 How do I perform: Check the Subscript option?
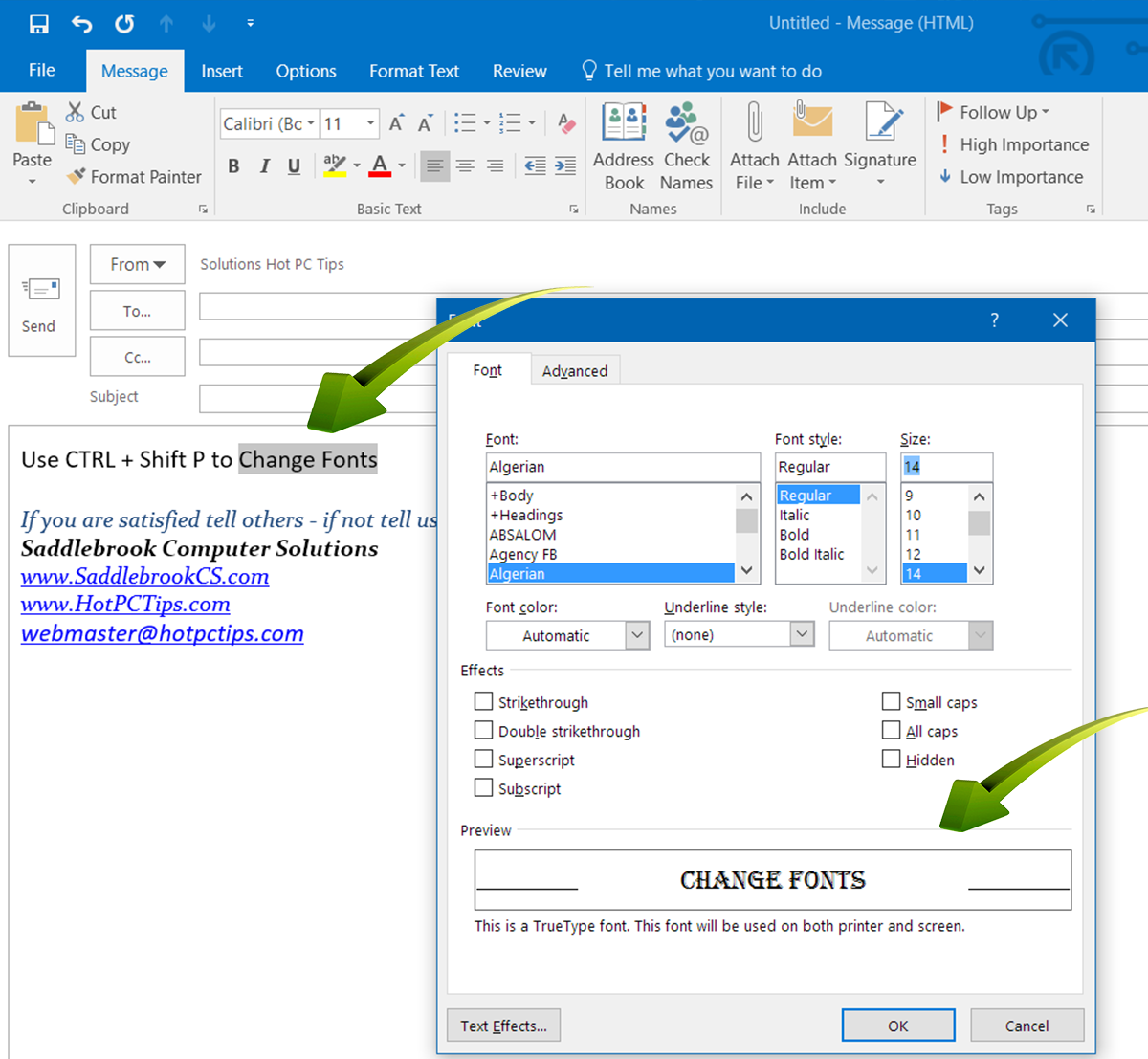pyautogui.click(x=484, y=787)
